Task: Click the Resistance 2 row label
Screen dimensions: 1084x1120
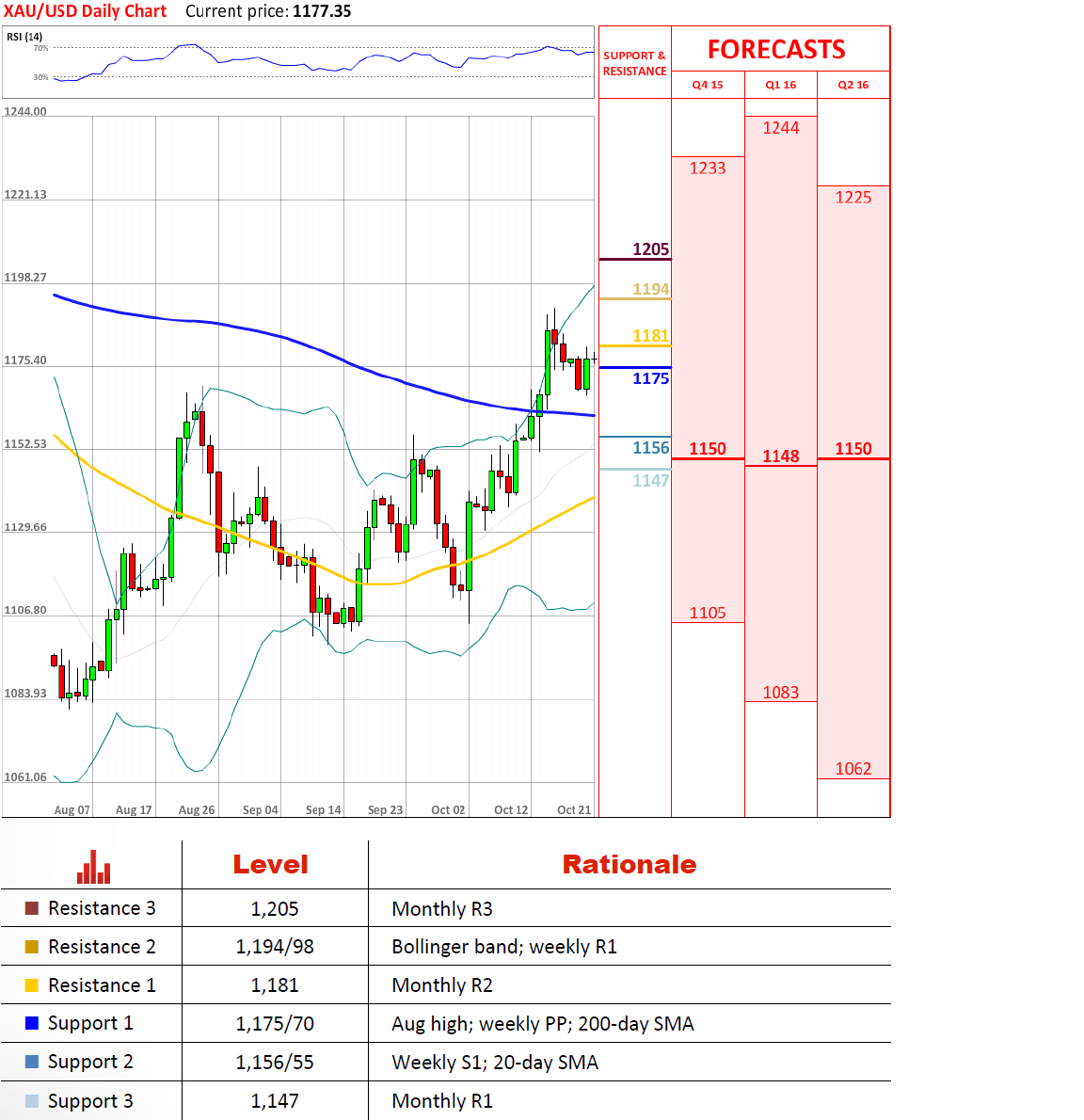Action: [x=102, y=947]
